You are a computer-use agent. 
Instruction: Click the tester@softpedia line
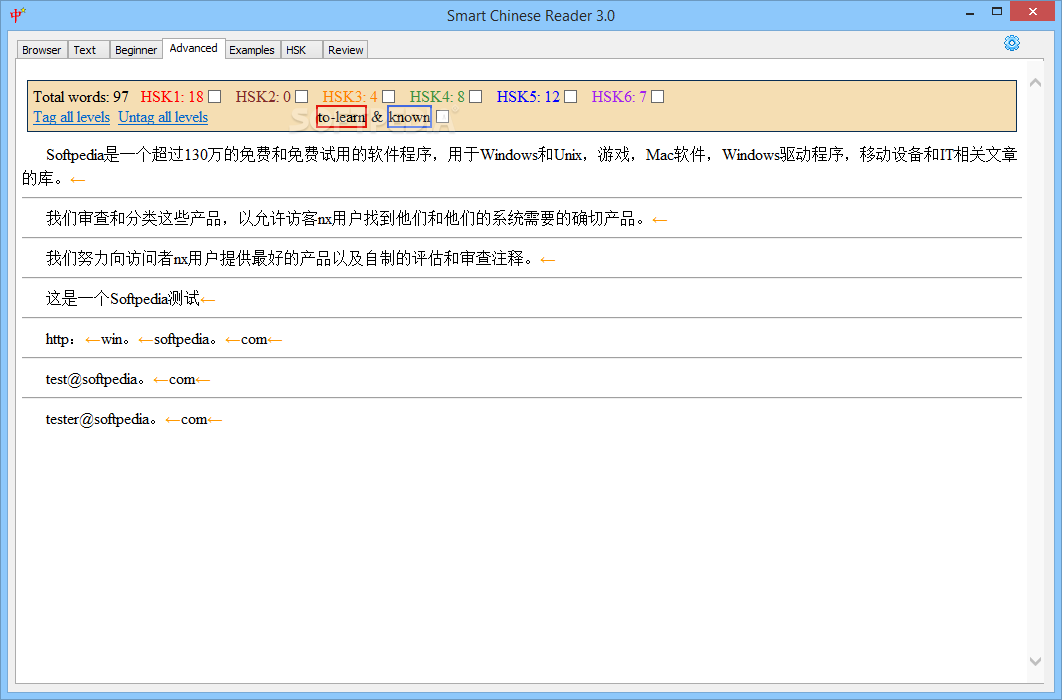pos(133,419)
